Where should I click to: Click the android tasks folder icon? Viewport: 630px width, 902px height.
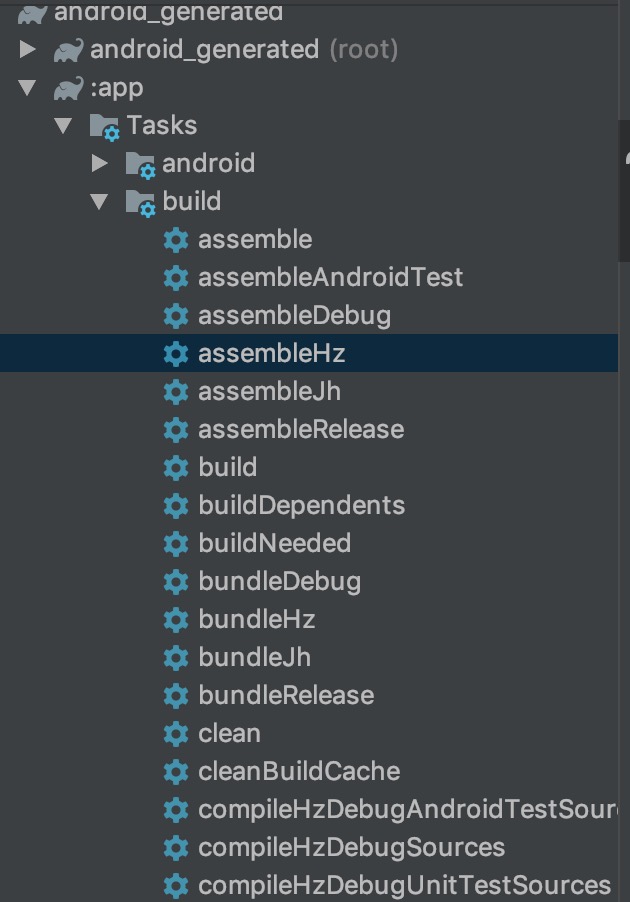(x=145, y=163)
